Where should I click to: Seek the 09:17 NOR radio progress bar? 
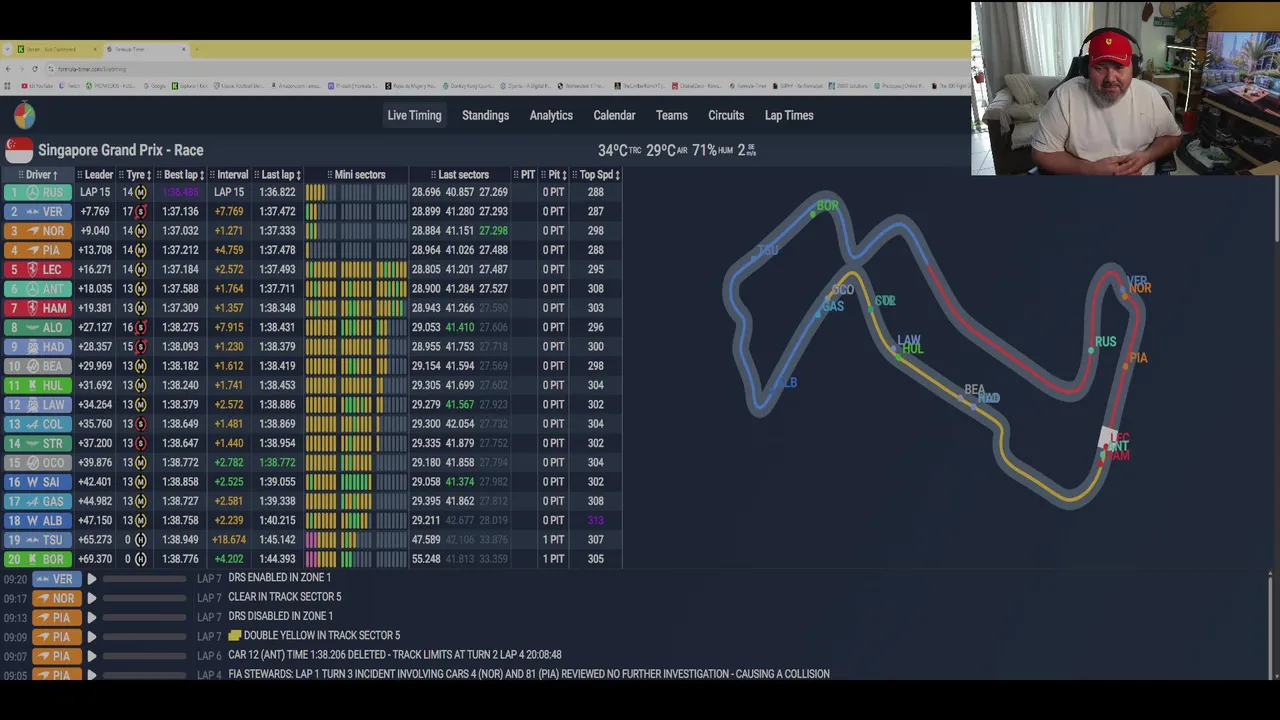[x=144, y=598]
